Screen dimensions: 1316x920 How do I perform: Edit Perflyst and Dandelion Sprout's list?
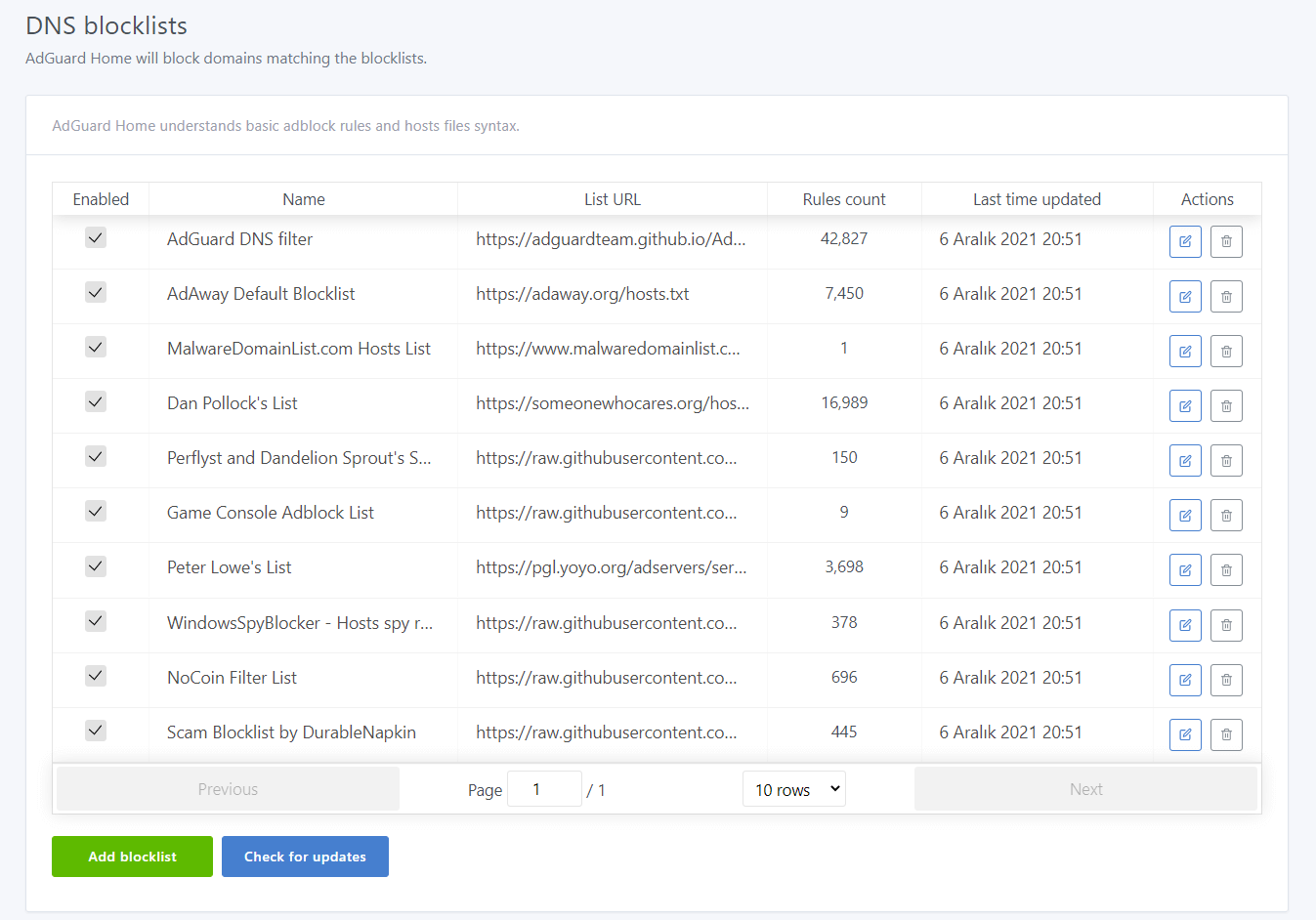coord(1185,460)
